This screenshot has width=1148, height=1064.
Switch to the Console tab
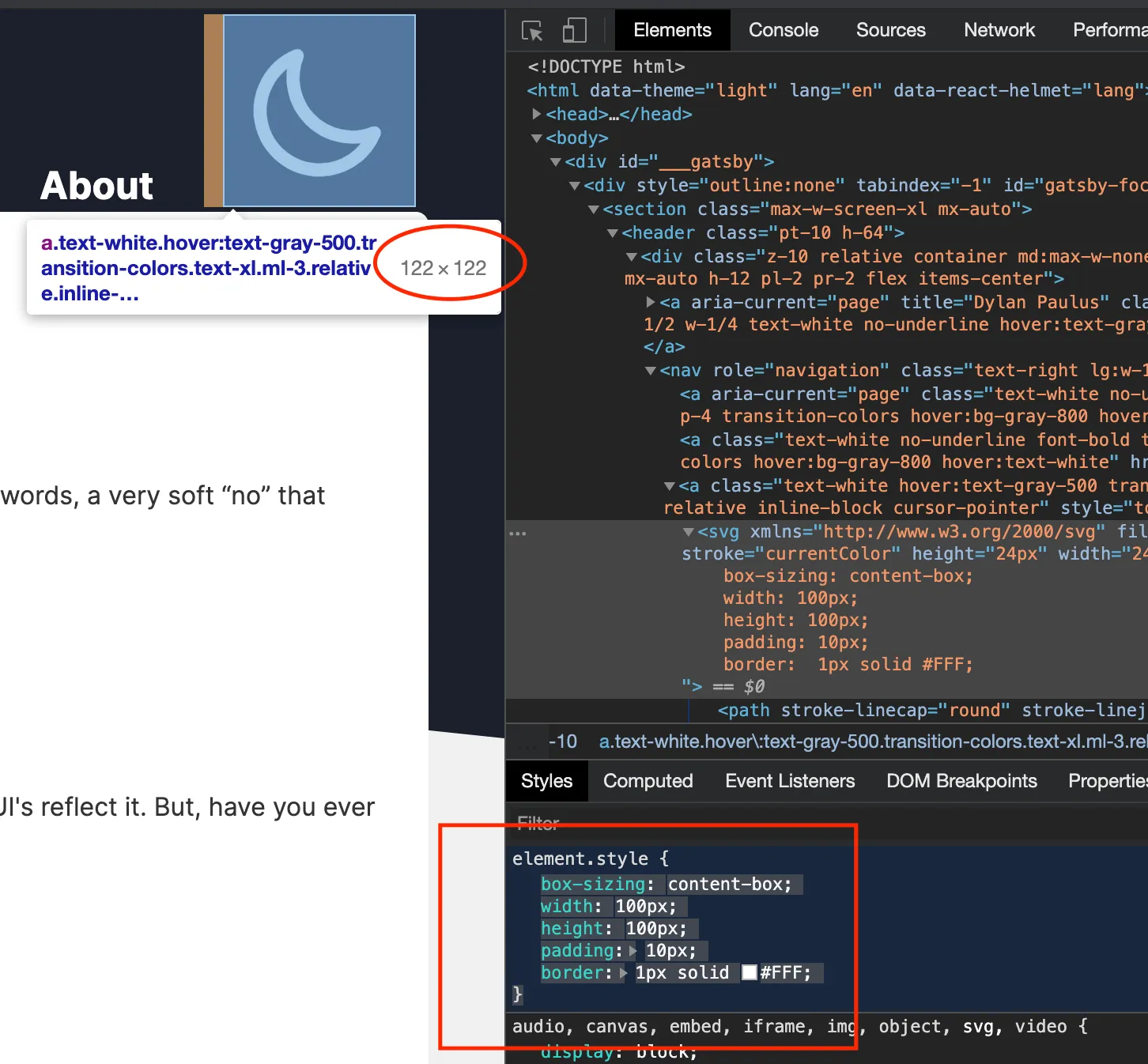783,30
